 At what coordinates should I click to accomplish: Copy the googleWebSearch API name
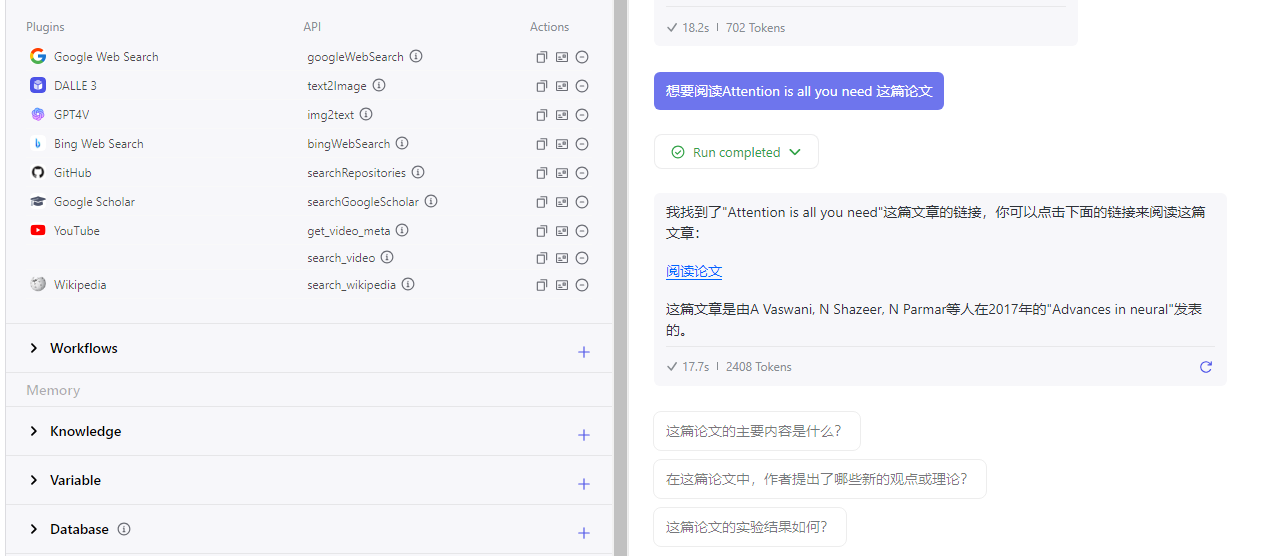tap(542, 57)
